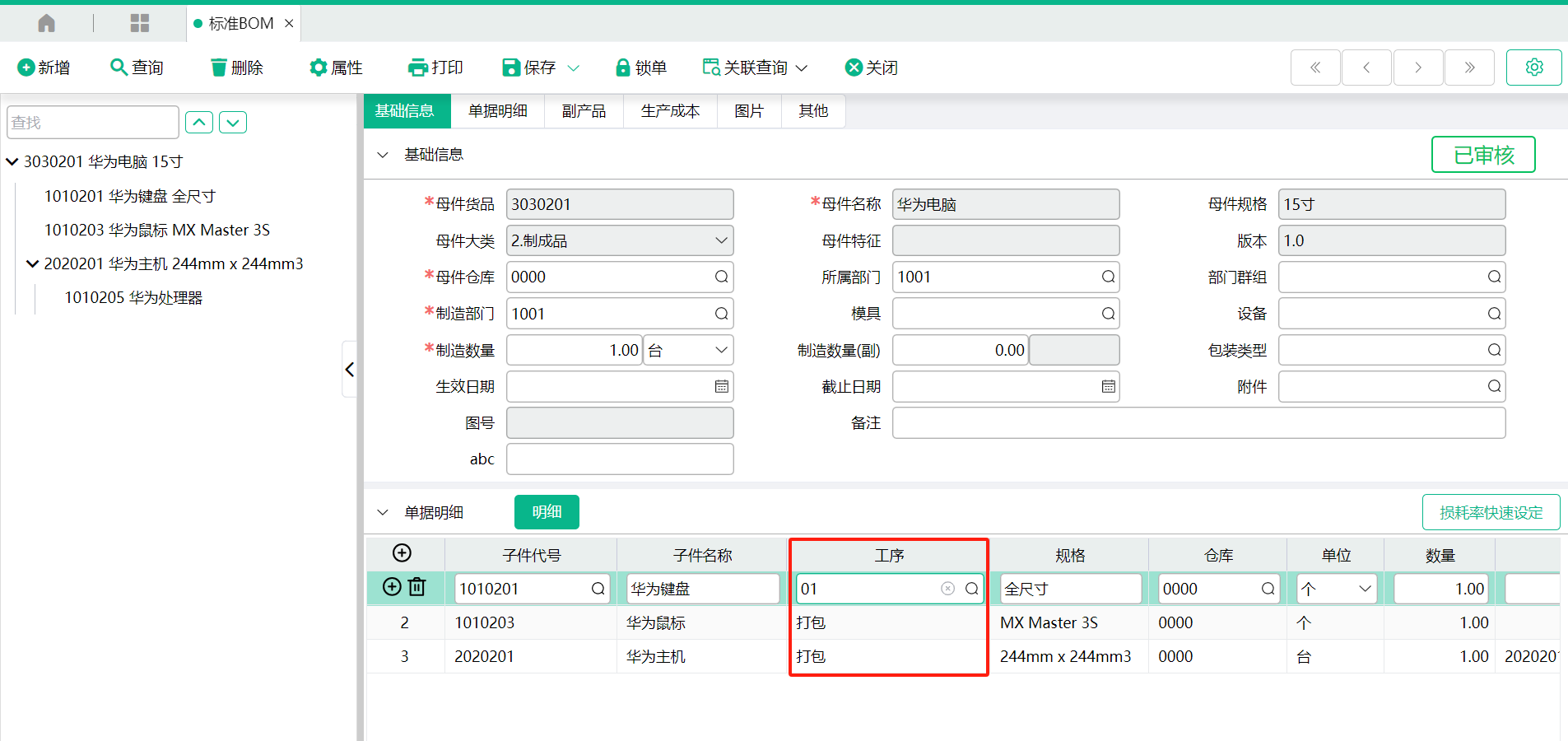Search icon in 包装类型 field
The width and height of the screenshot is (1568, 741).
1494,350
